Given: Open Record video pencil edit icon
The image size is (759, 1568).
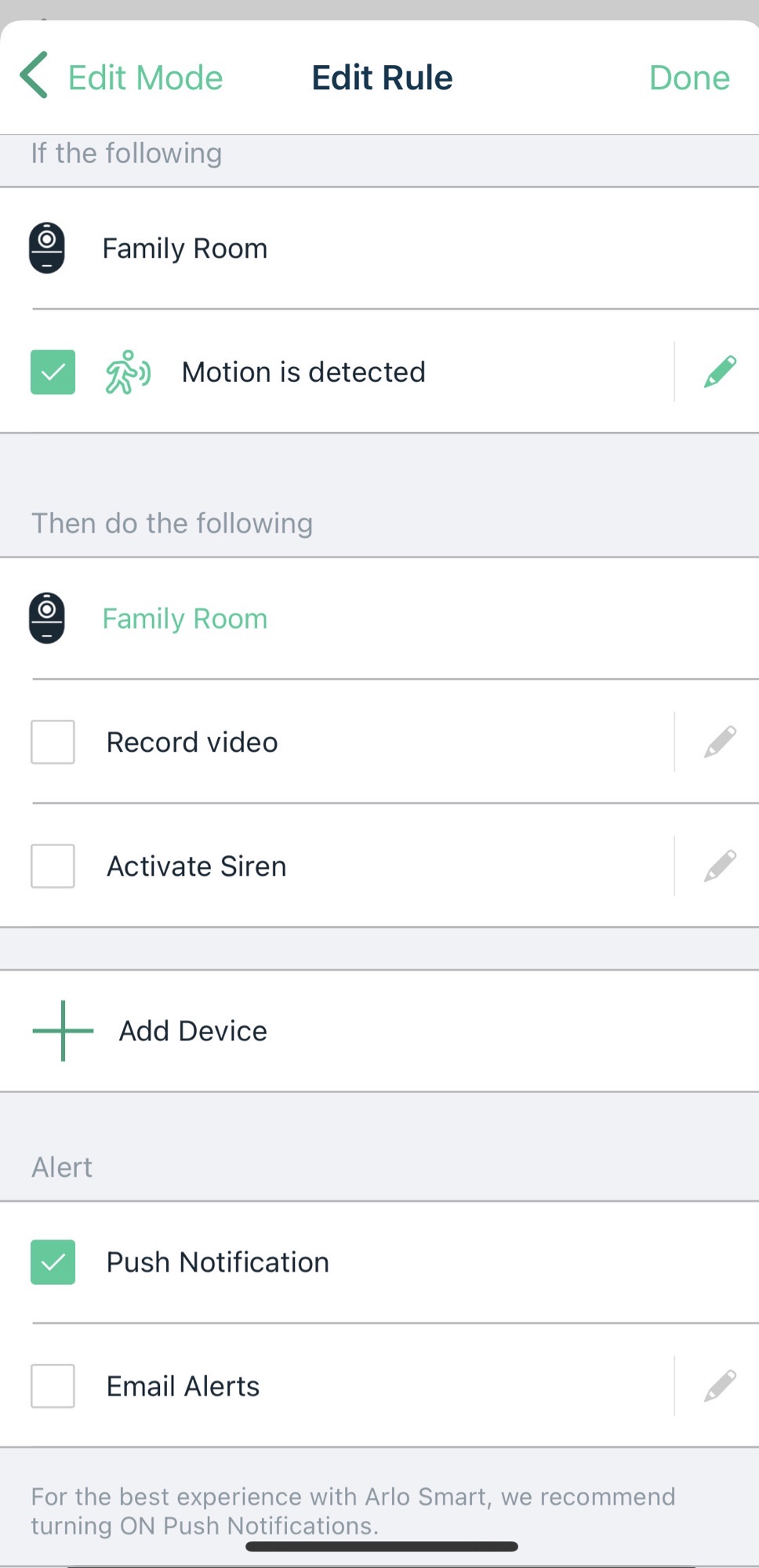Looking at the screenshot, I should point(719,742).
